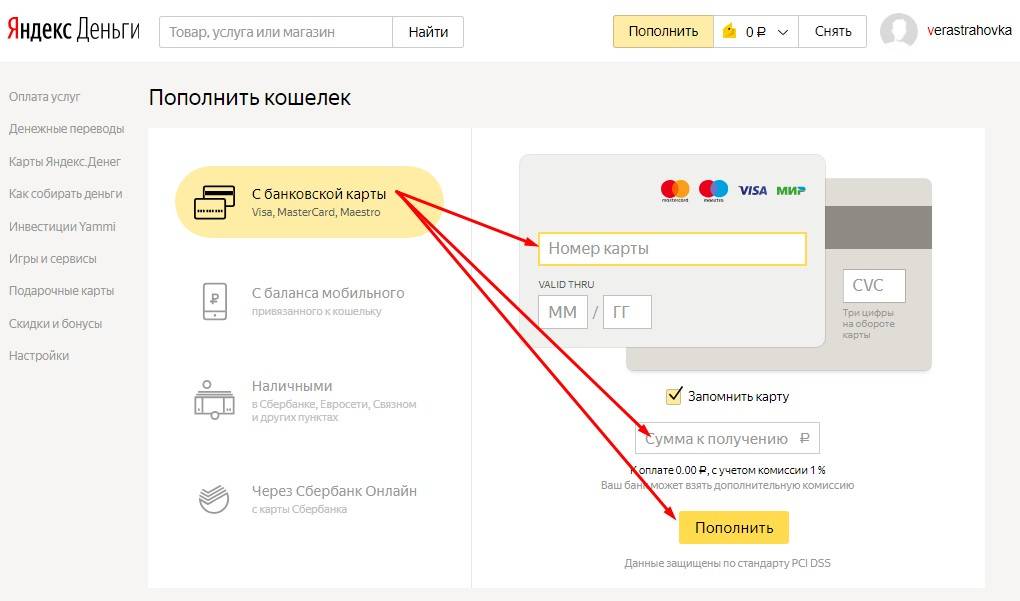Screen dimensions: 1020x601
Task: Click the Sberbank logo icon
Action: tap(214, 499)
